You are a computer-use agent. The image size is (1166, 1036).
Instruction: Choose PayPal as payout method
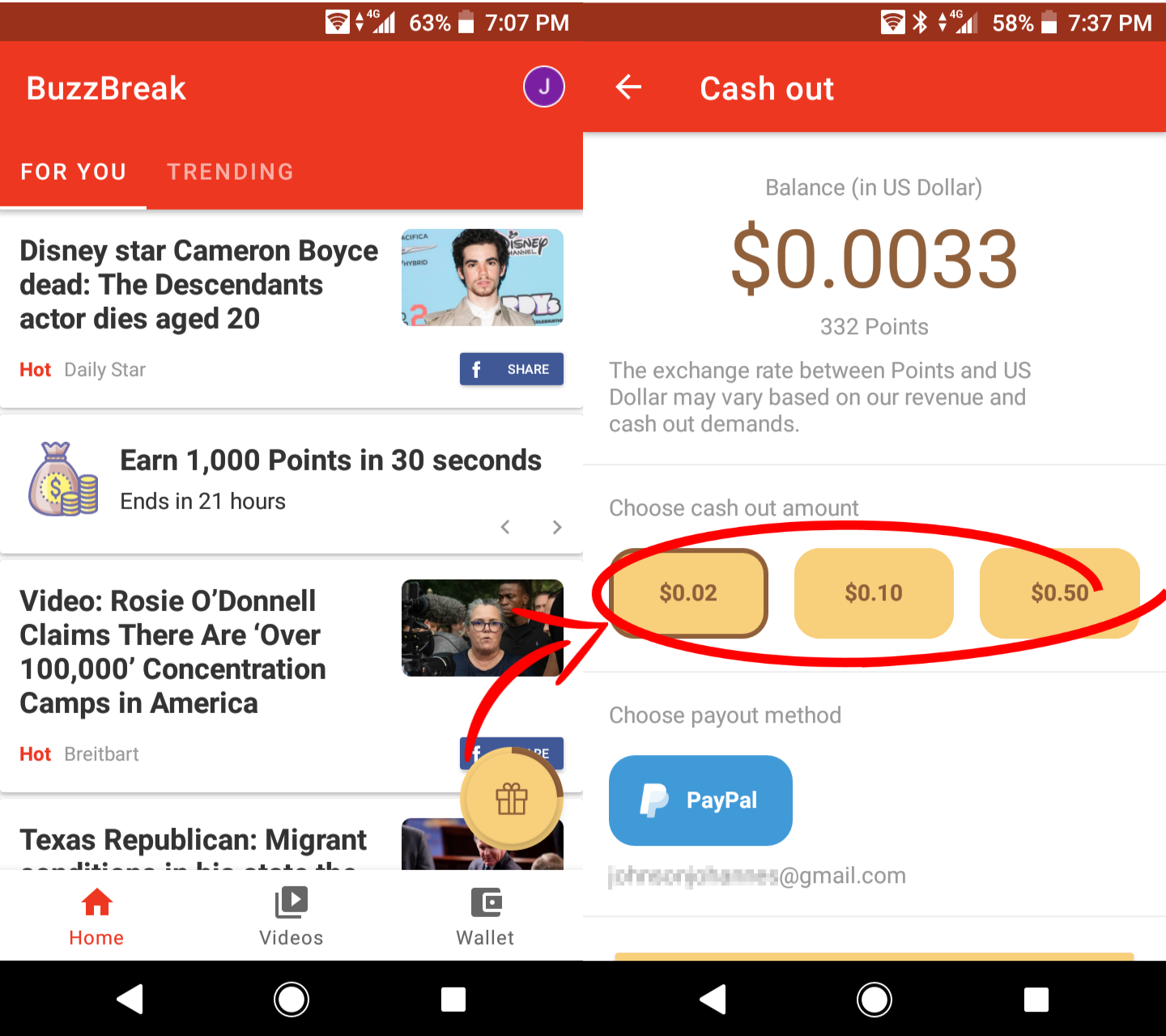pos(700,800)
